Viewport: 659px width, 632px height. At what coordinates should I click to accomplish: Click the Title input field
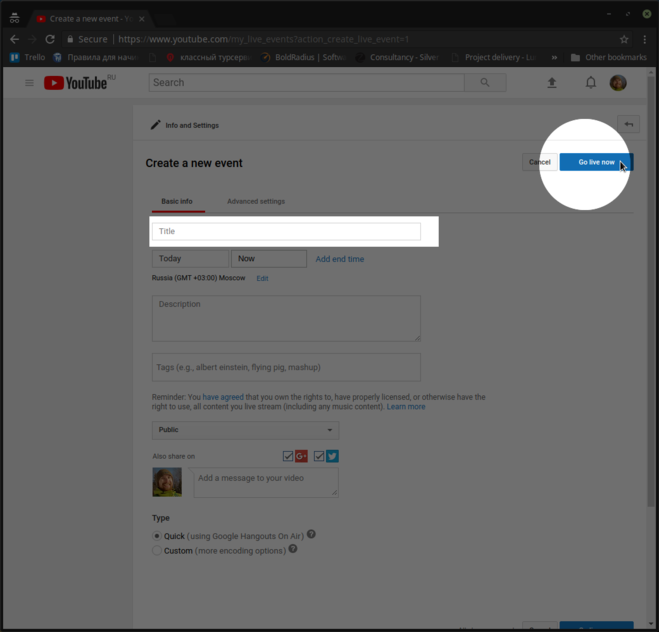coord(286,231)
